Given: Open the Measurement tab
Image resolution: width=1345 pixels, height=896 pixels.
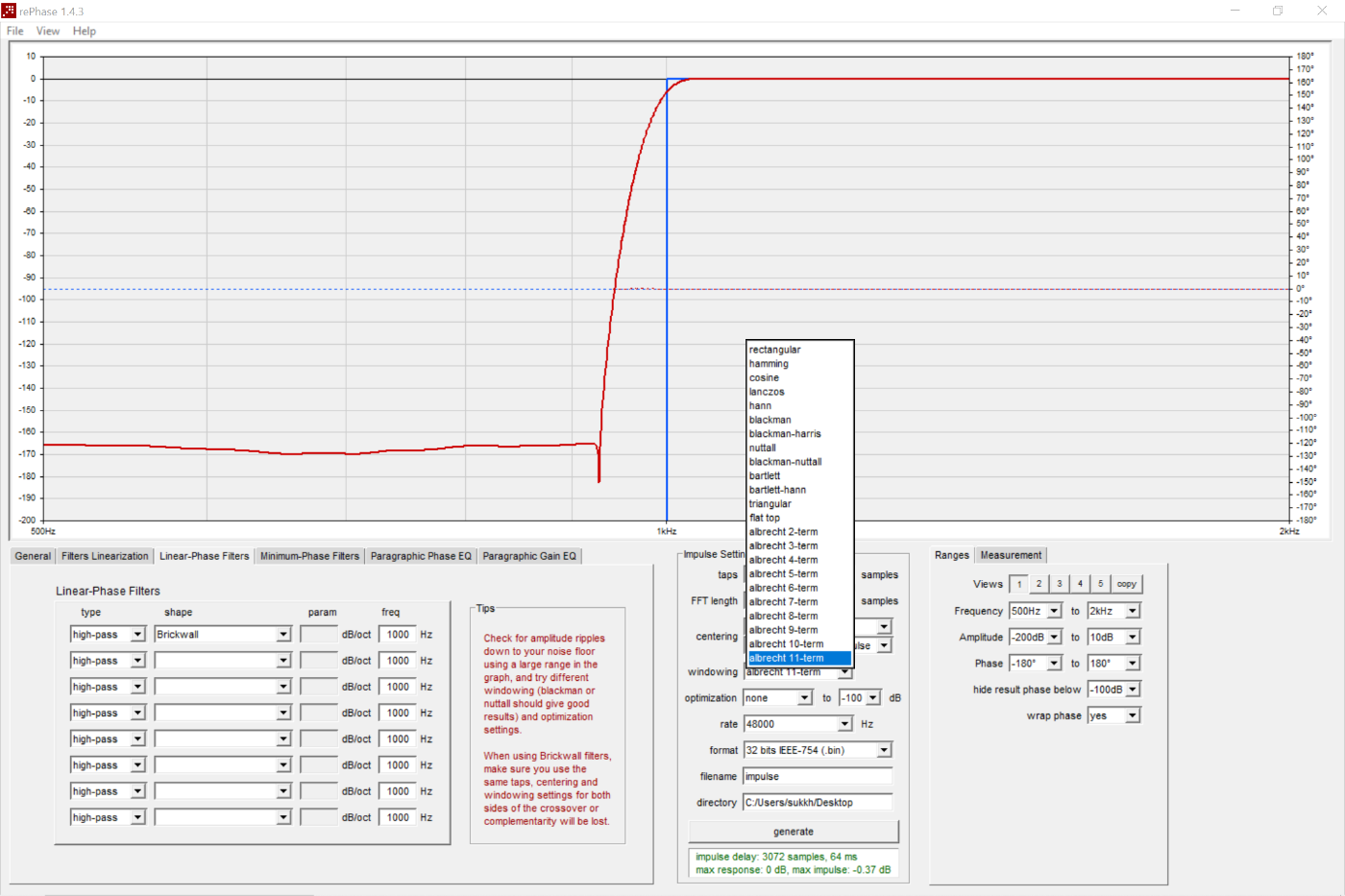Looking at the screenshot, I should 1011,555.
